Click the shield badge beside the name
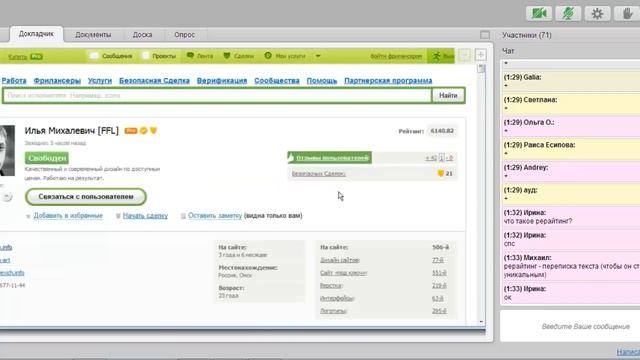 coord(153,131)
